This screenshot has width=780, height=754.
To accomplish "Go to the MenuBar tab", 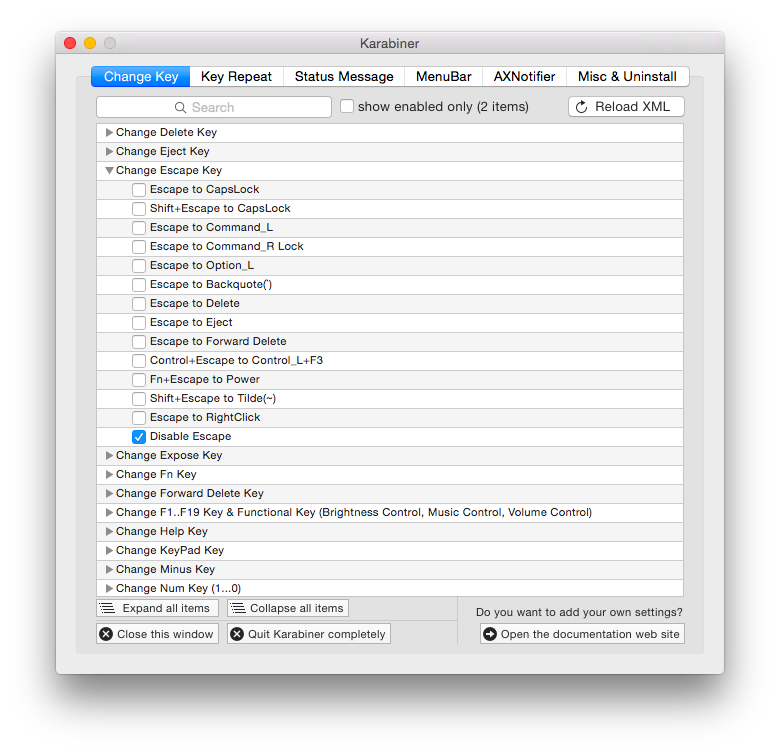I will click(444, 77).
